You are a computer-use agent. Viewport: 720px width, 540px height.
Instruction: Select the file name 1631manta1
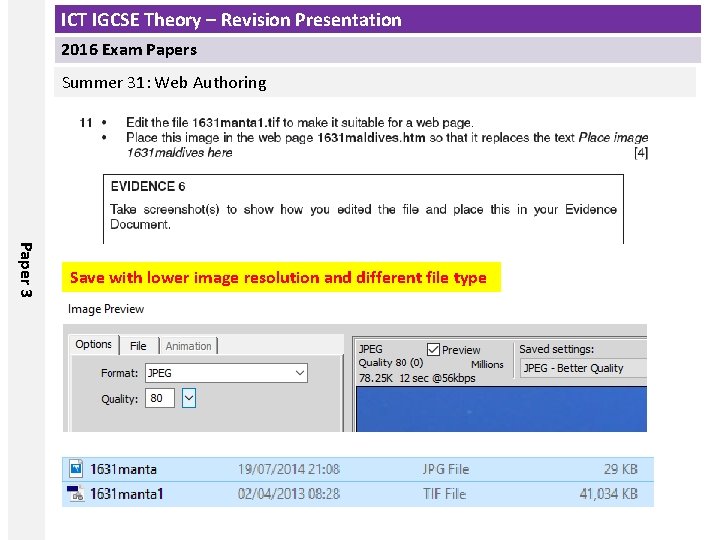coord(127,494)
